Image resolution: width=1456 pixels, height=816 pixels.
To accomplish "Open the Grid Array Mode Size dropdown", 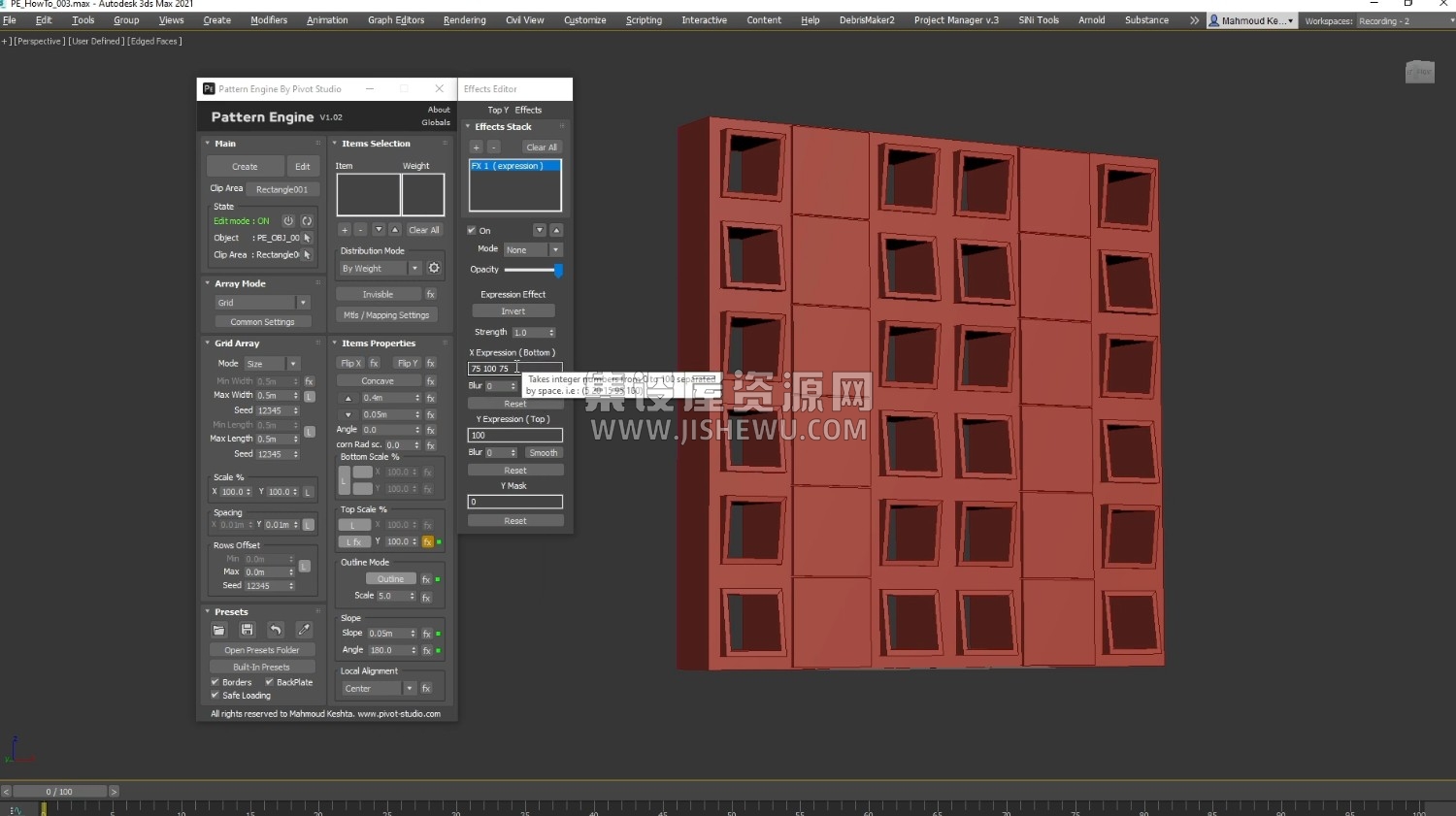I will 271,364.
